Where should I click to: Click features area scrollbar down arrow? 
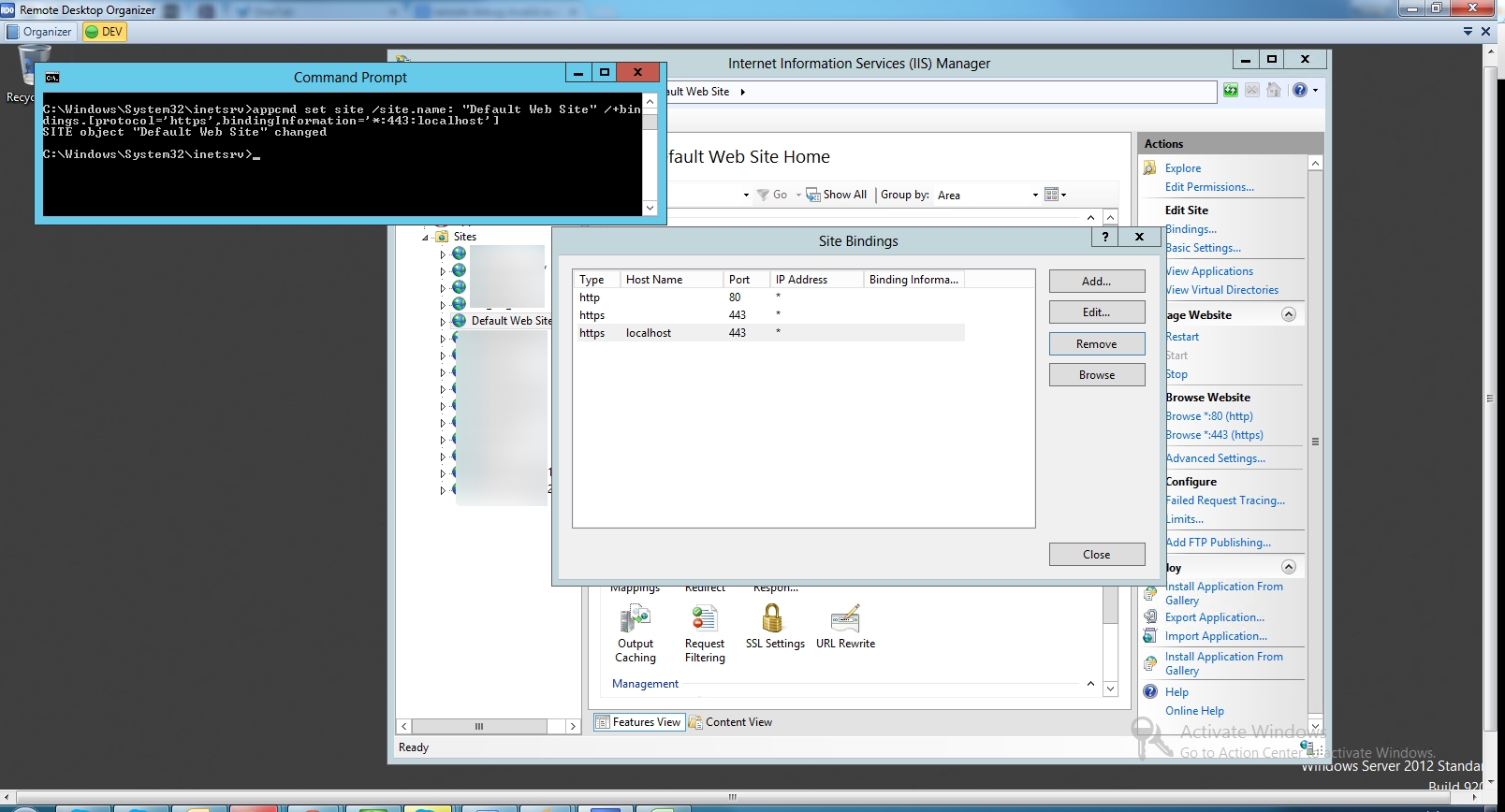click(1110, 689)
